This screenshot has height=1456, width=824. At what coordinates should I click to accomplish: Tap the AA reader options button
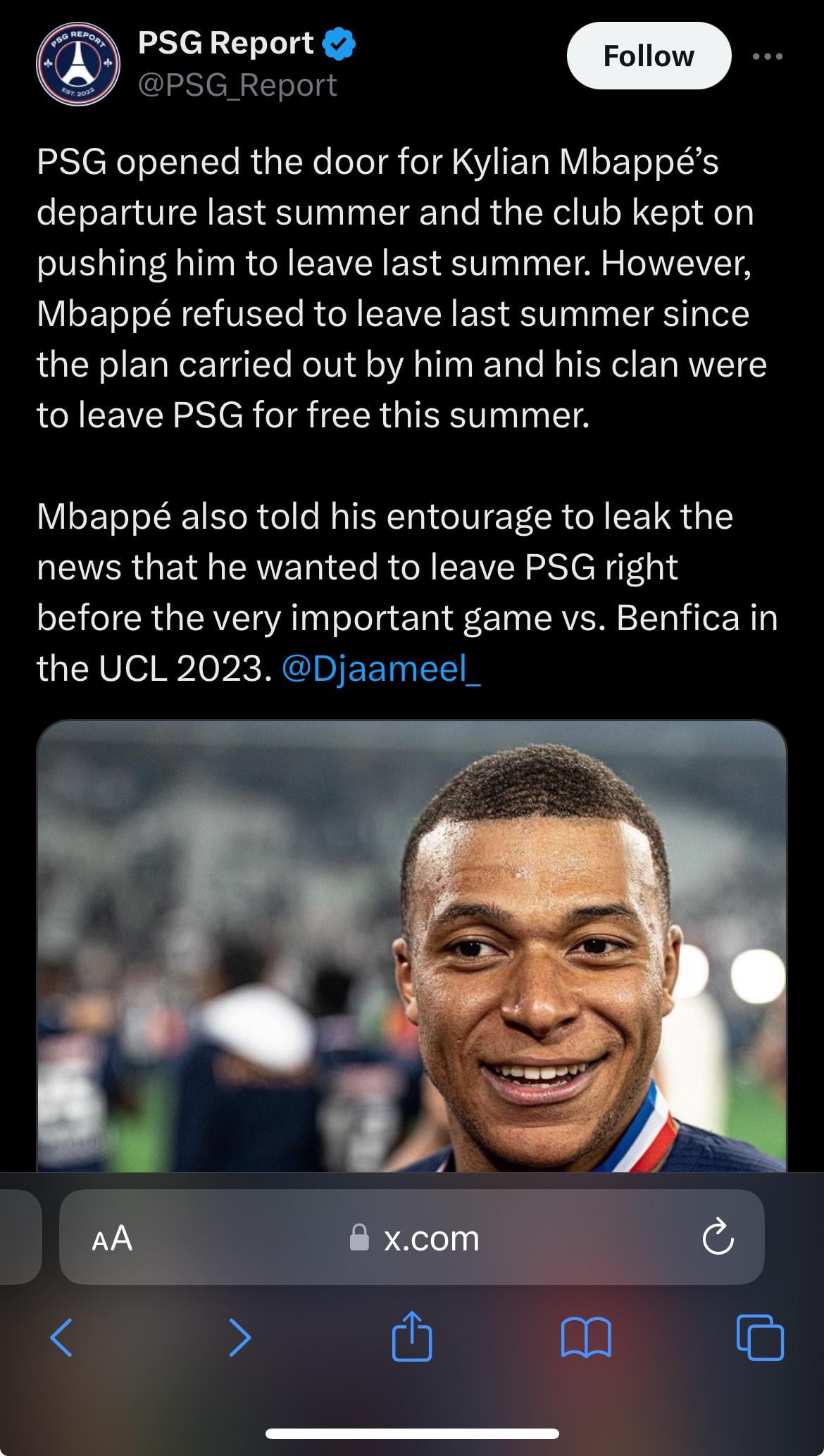pos(112,1238)
